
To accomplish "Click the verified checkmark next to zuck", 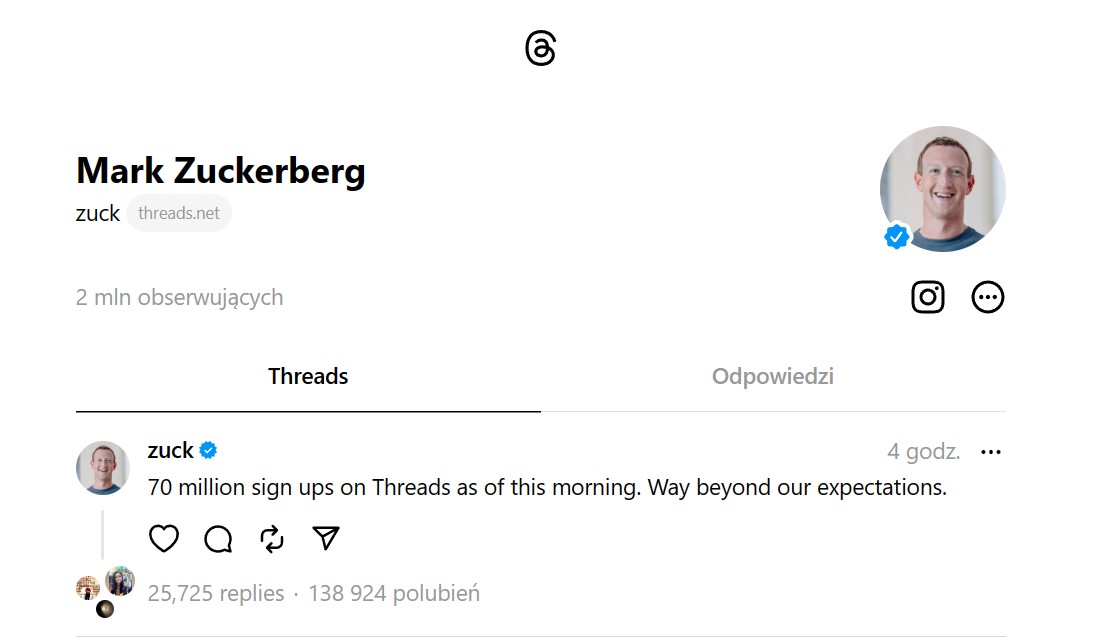I will point(208,451).
